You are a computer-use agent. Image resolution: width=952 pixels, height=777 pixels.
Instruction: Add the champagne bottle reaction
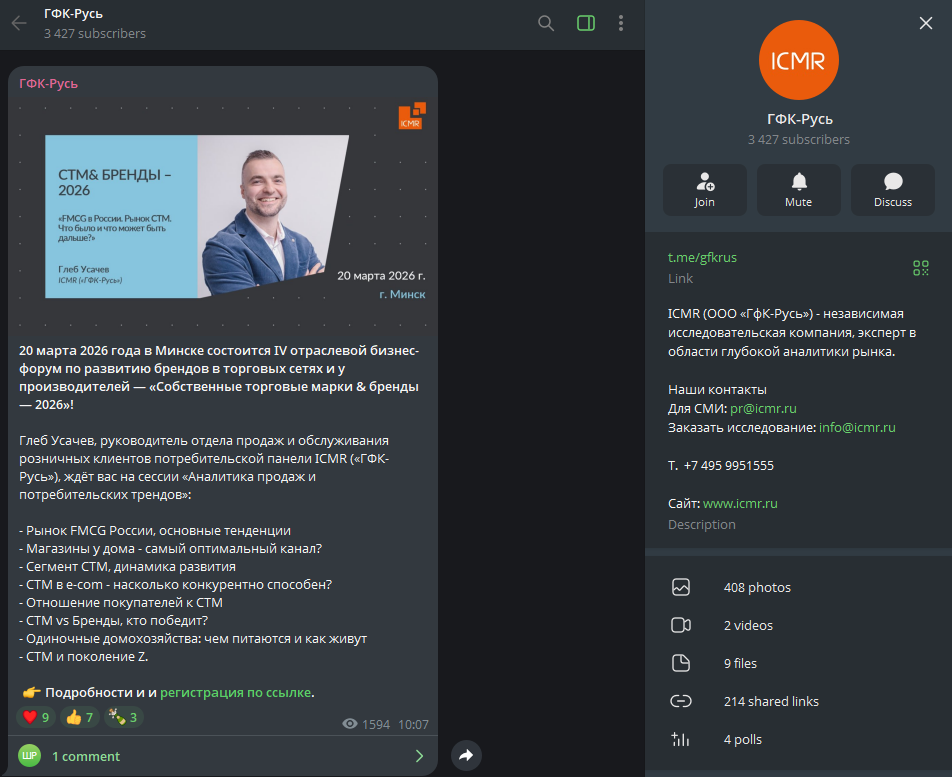pyautogui.click(x=123, y=718)
